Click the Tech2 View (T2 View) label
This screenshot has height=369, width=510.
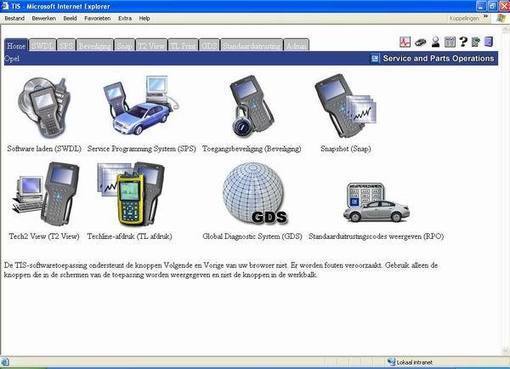[44, 236]
